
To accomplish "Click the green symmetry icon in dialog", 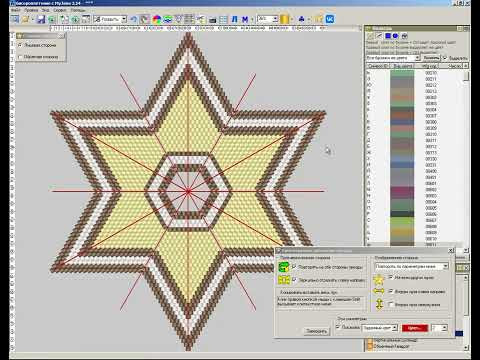I will [x=284, y=267].
